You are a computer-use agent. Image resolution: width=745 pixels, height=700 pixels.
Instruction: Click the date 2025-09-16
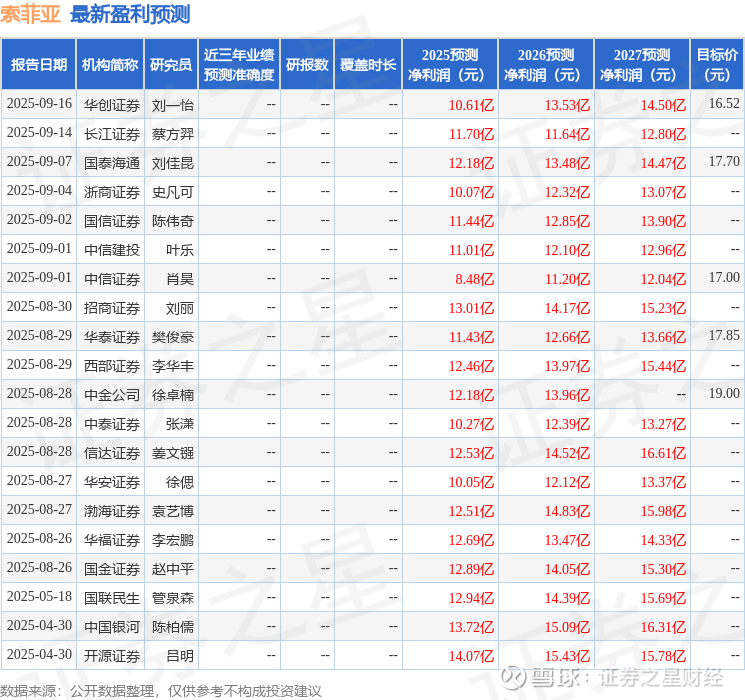pos(39,104)
